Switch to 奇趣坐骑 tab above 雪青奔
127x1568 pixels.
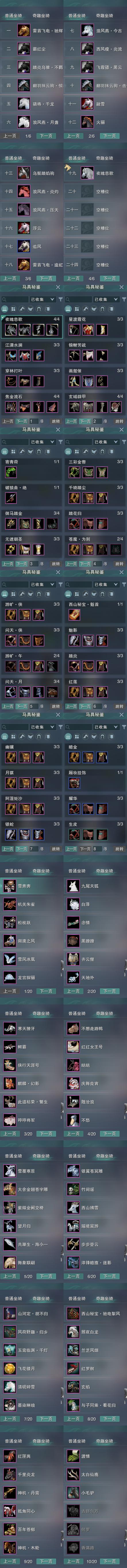(41, 871)
